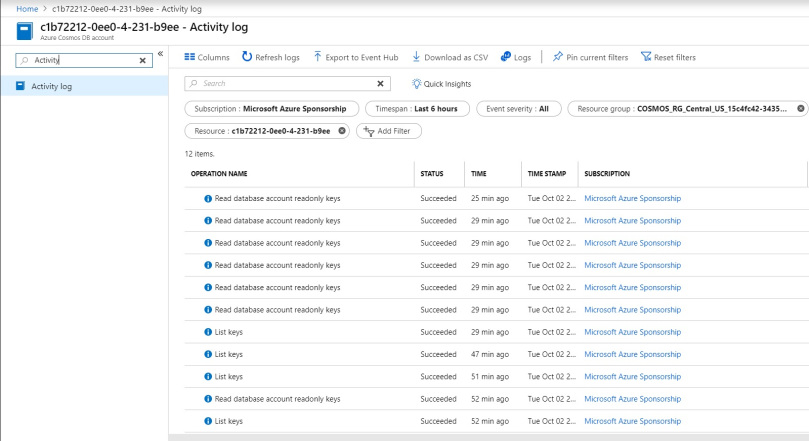This screenshot has height=441, width=809.
Task: Sort by Status column header
Action: click(x=432, y=174)
